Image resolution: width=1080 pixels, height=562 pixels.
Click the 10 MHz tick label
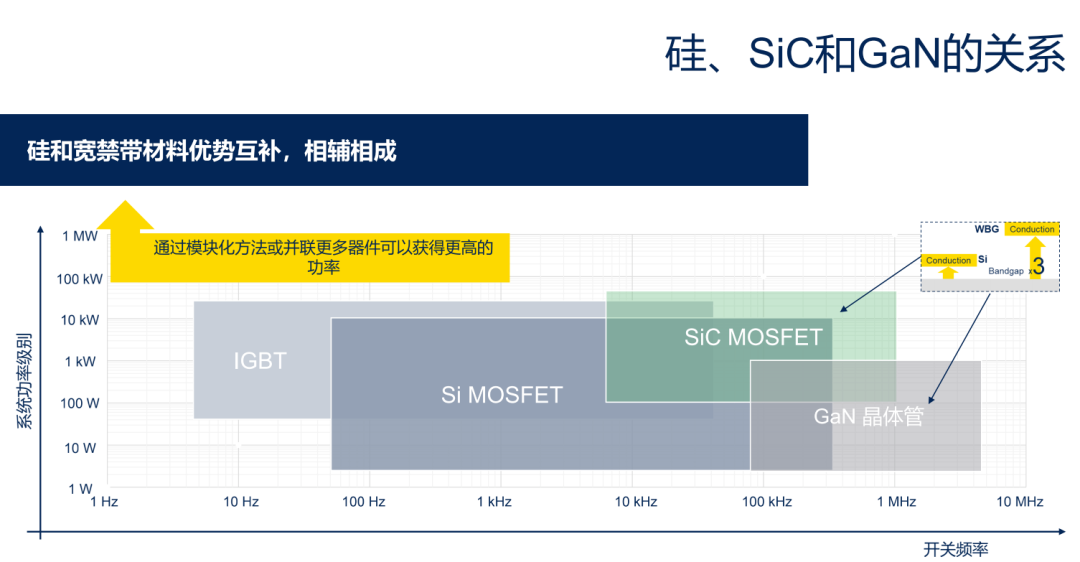click(1020, 501)
